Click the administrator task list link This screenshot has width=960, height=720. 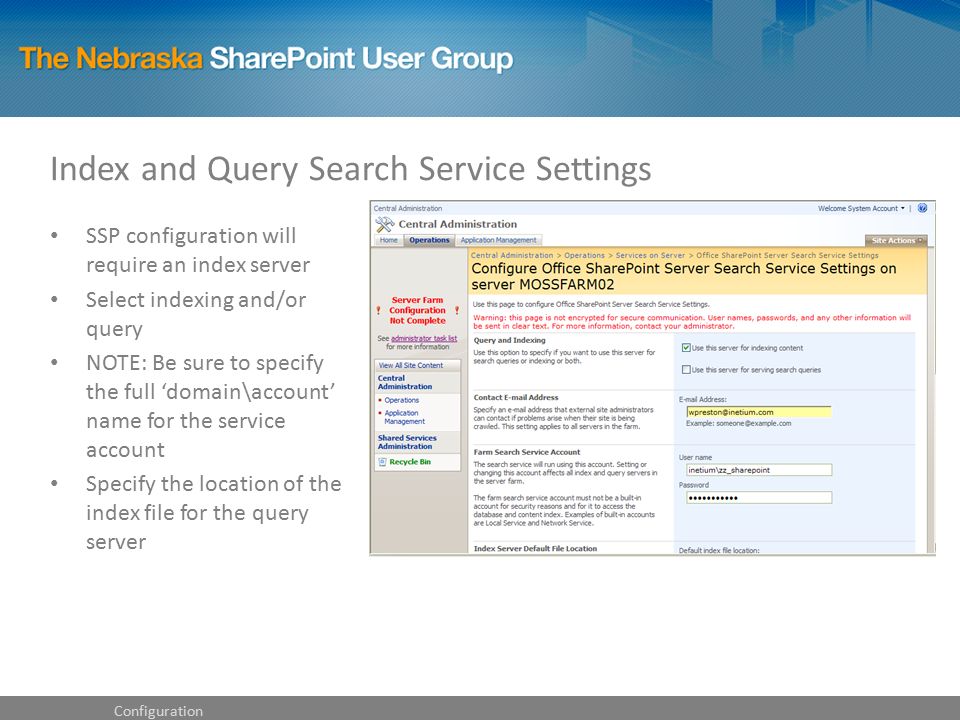coord(424,339)
